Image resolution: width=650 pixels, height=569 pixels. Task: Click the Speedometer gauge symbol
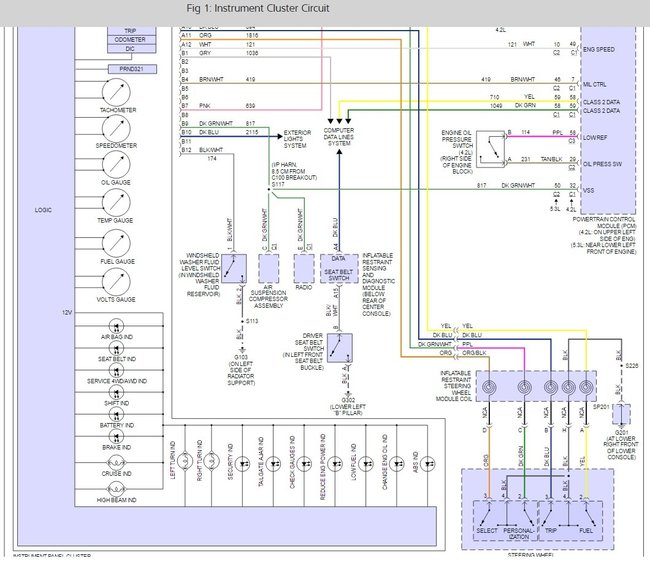pos(116,128)
